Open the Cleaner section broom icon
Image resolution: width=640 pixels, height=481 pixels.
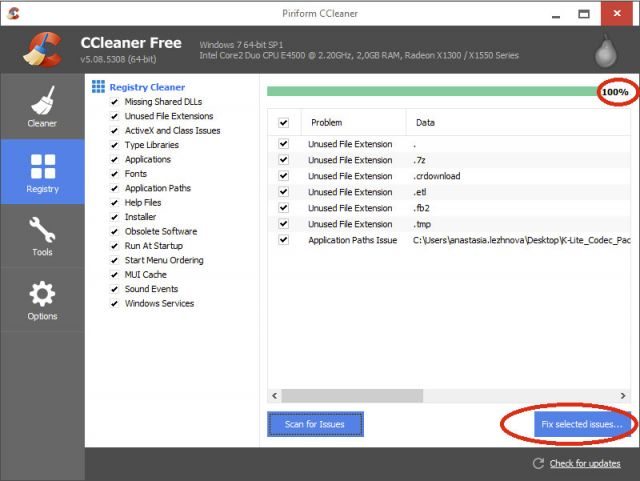(42, 100)
